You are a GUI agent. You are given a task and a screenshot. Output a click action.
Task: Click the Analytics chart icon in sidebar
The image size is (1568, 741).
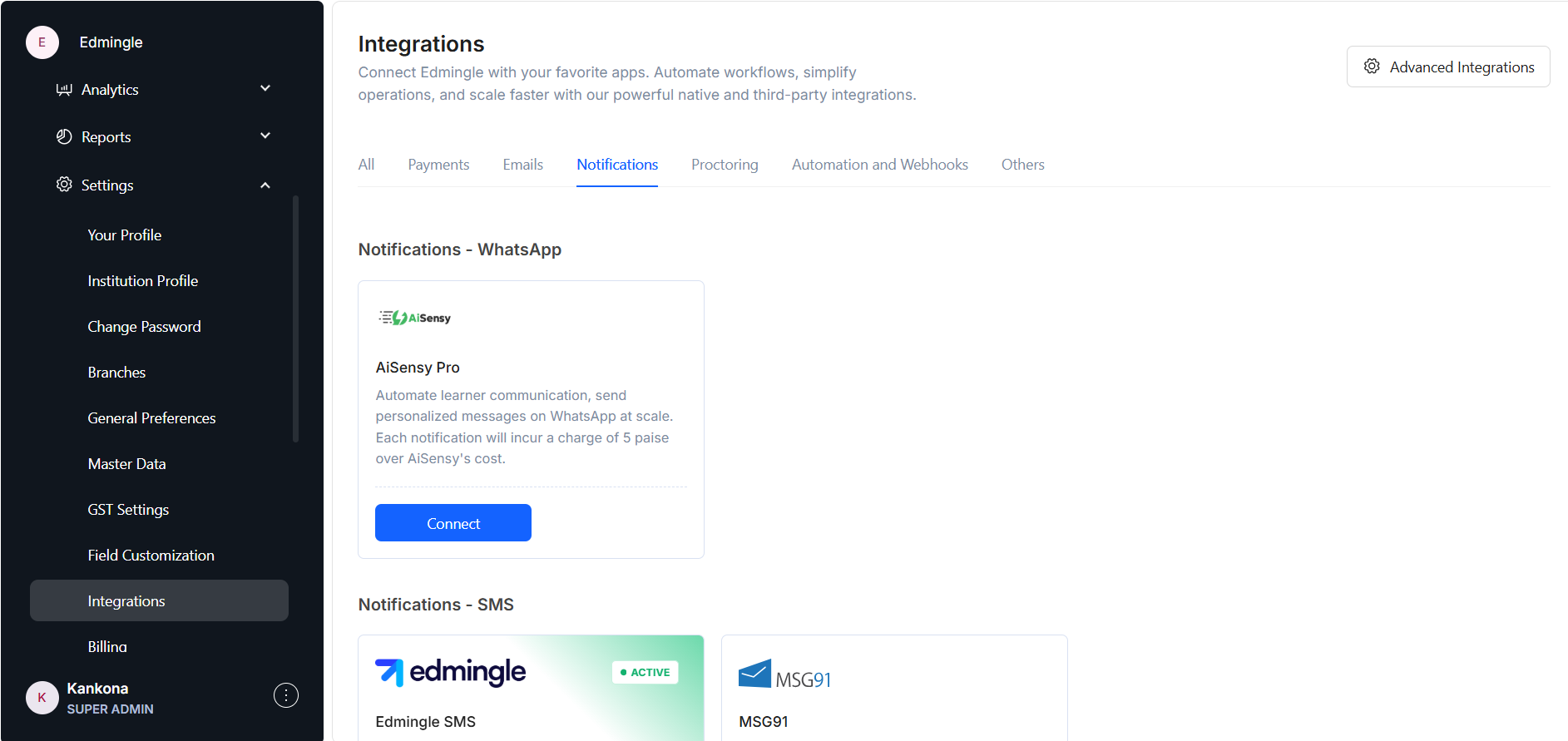coord(64,89)
